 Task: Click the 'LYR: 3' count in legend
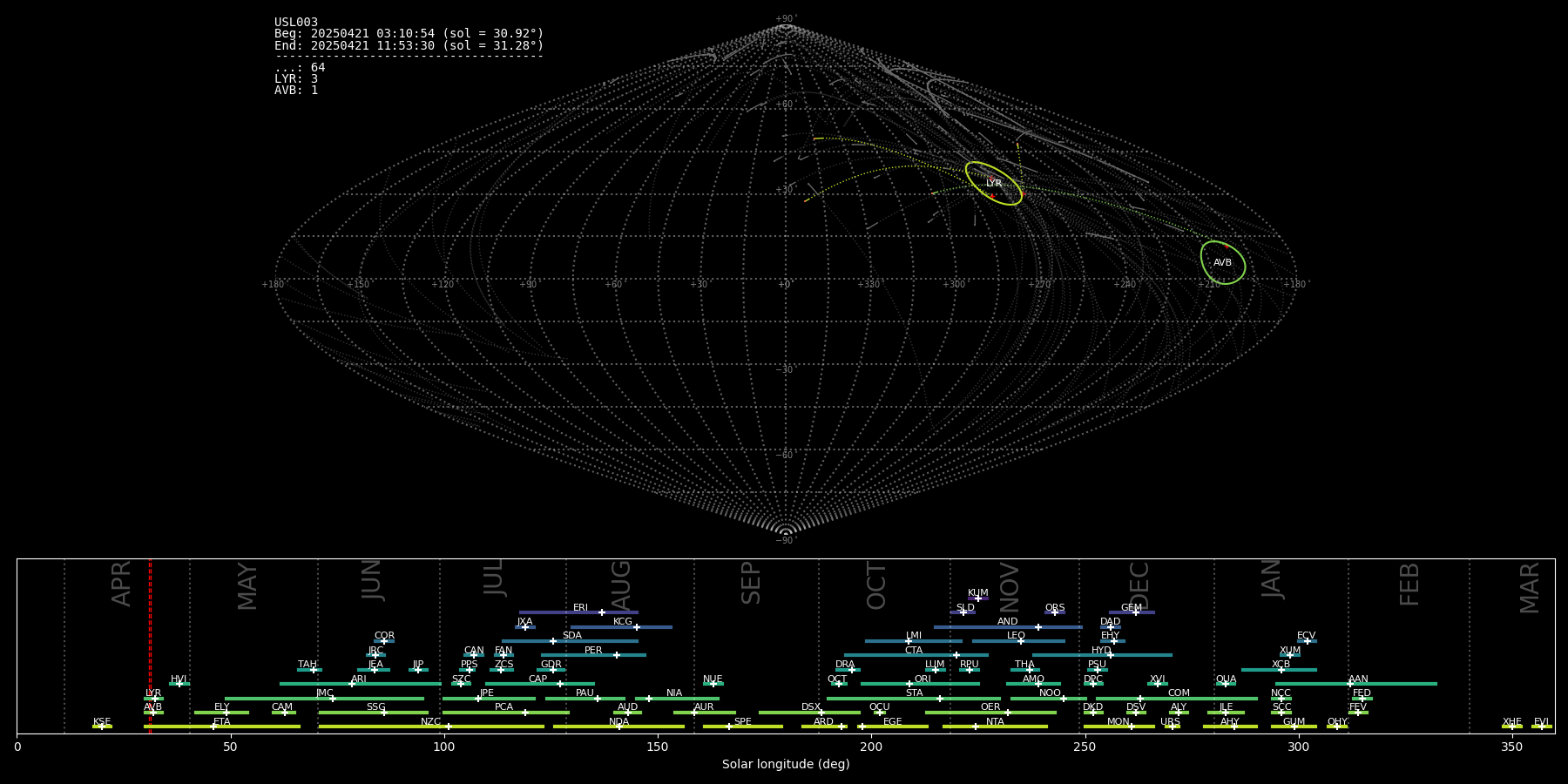coord(296,79)
